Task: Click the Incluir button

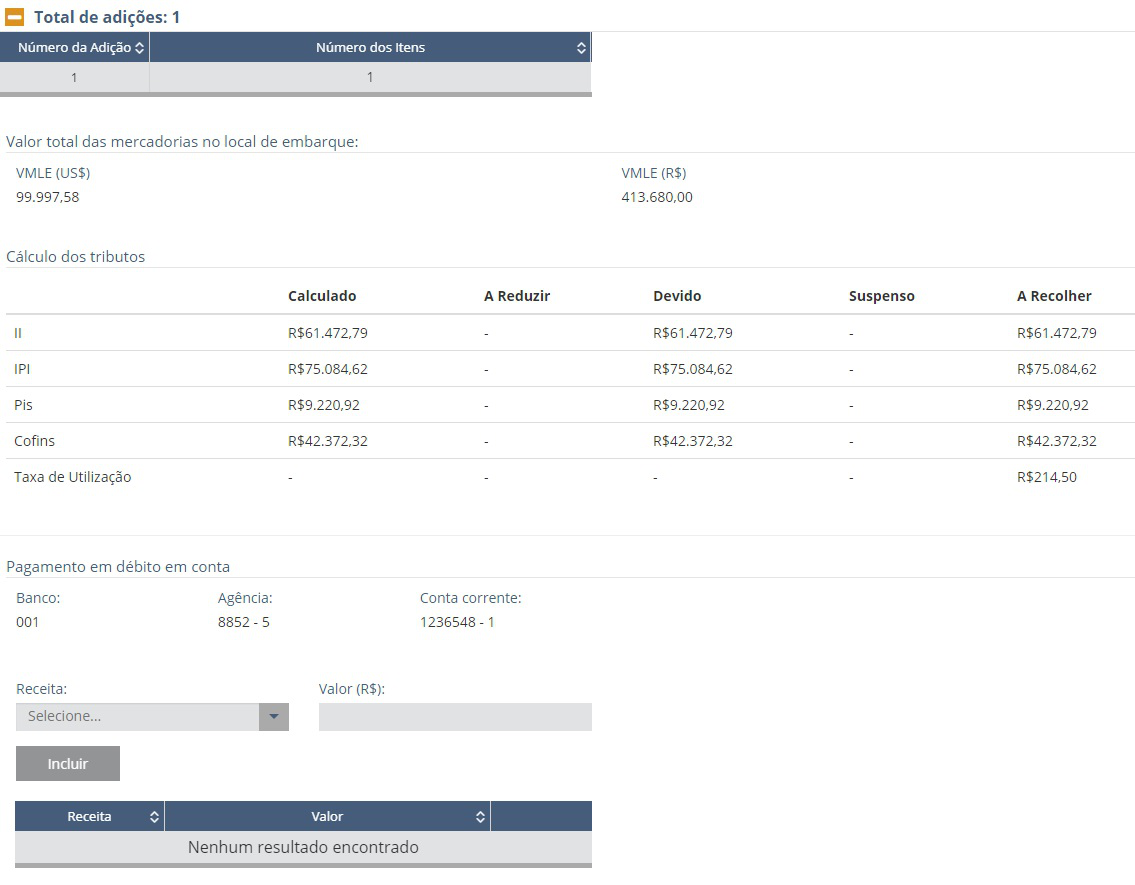Action: pos(68,764)
